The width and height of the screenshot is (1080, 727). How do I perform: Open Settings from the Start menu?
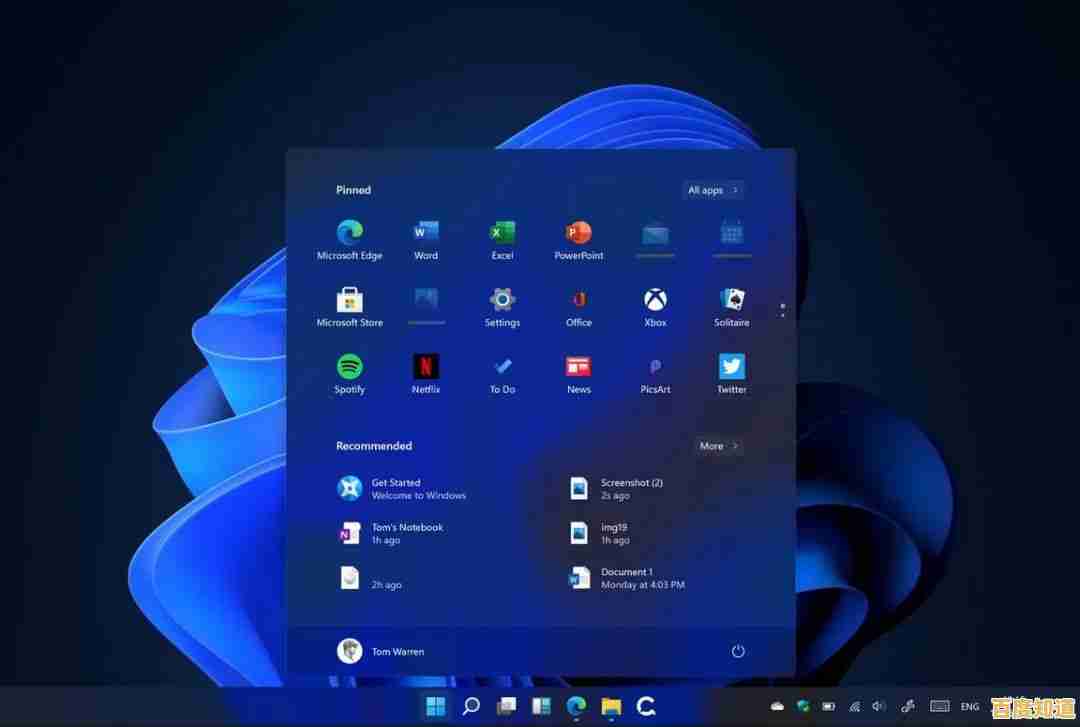tap(502, 305)
